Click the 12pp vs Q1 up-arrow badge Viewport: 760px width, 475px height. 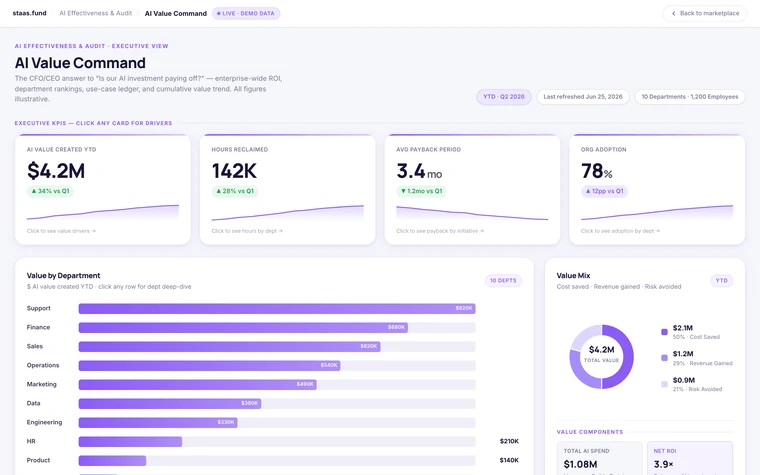(x=604, y=191)
